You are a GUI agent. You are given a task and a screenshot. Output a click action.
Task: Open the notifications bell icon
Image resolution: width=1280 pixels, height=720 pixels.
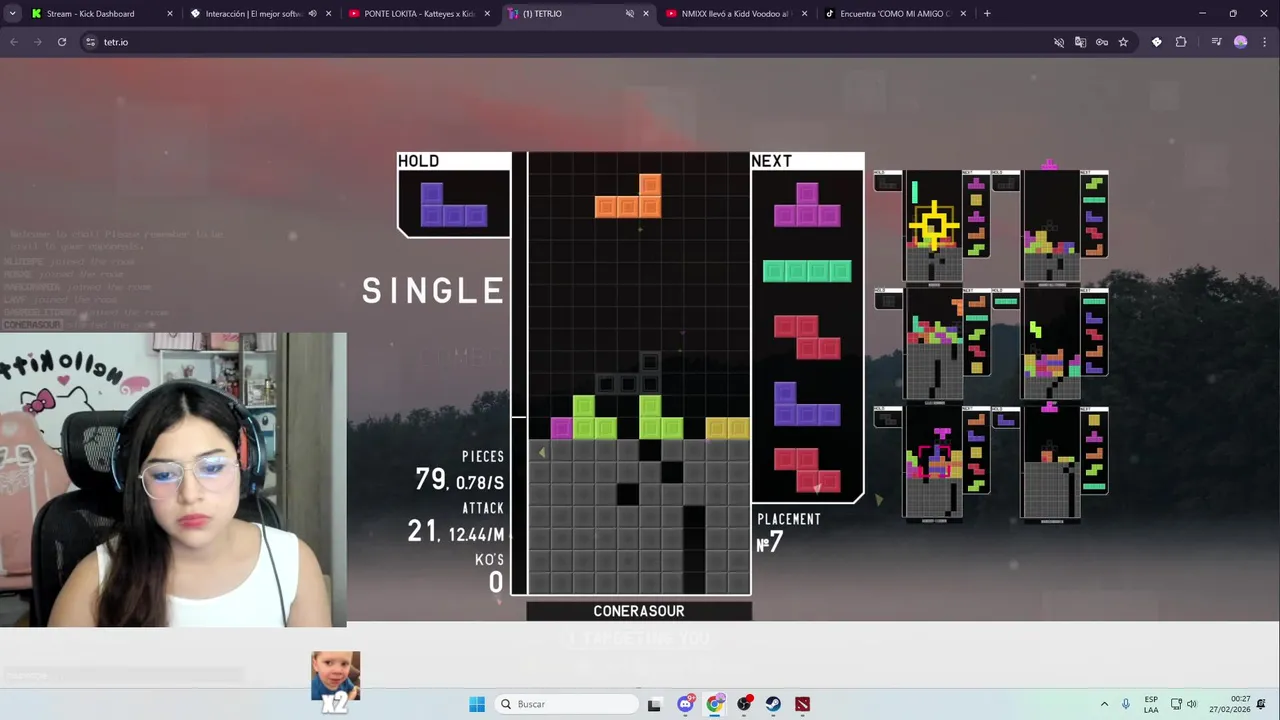point(1262,704)
